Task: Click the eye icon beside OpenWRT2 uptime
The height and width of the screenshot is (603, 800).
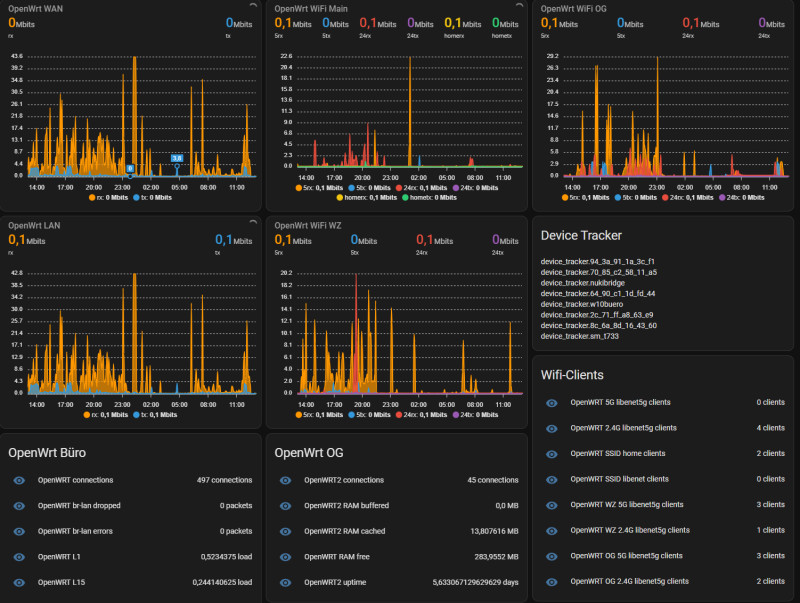Action: tap(285, 582)
